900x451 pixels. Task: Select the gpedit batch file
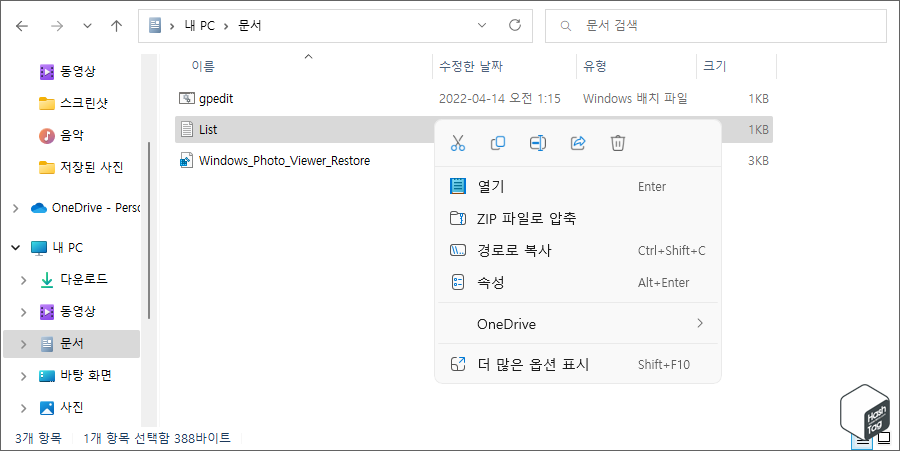click(x=474, y=99)
